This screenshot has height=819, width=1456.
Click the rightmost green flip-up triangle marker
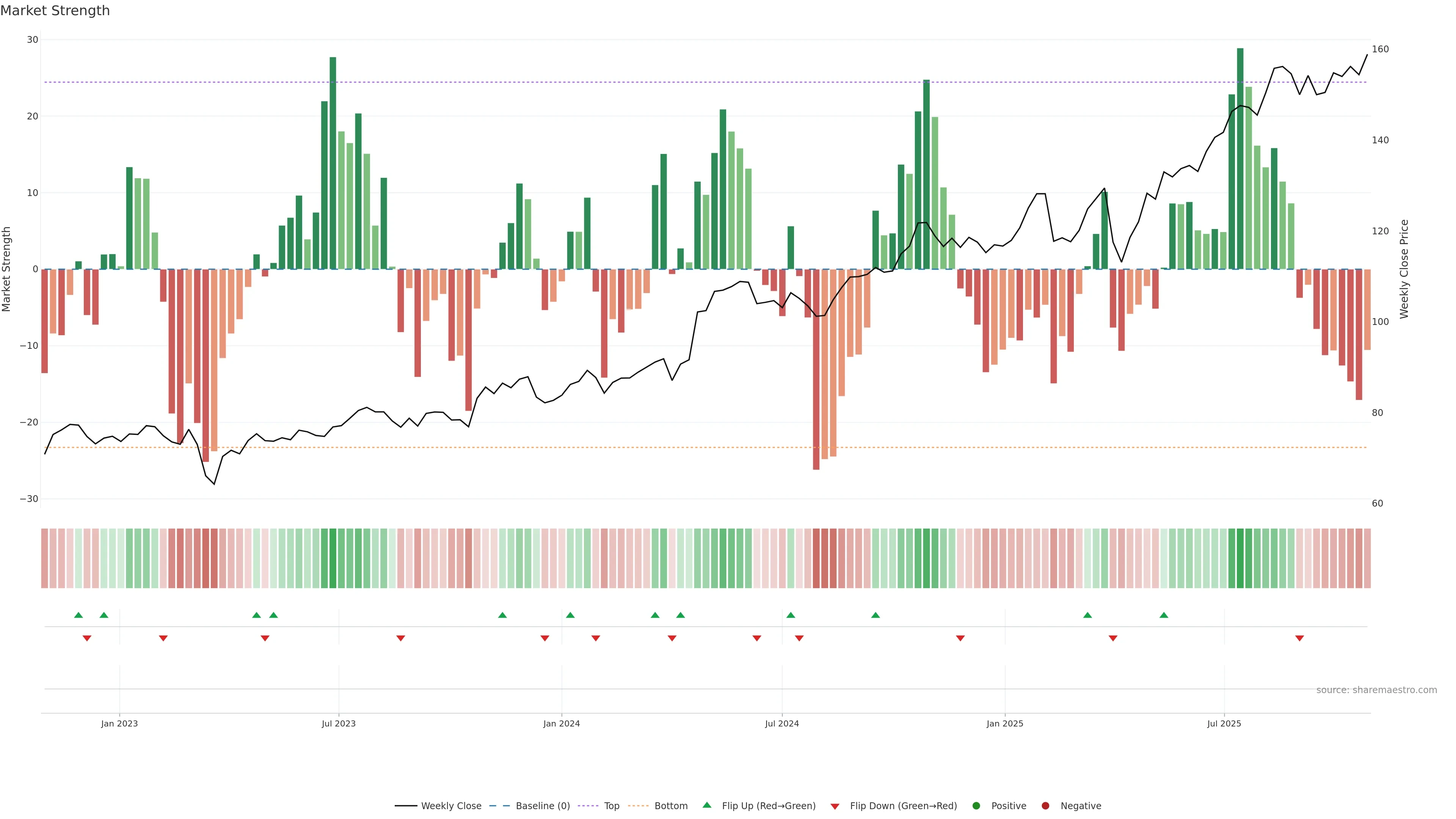click(1164, 615)
